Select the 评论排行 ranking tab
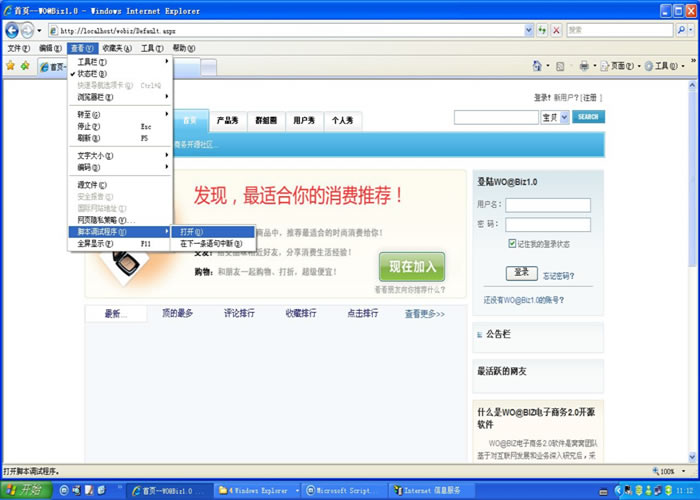This screenshot has width=700, height=500. pyautogui.click(x=239, y=313)
